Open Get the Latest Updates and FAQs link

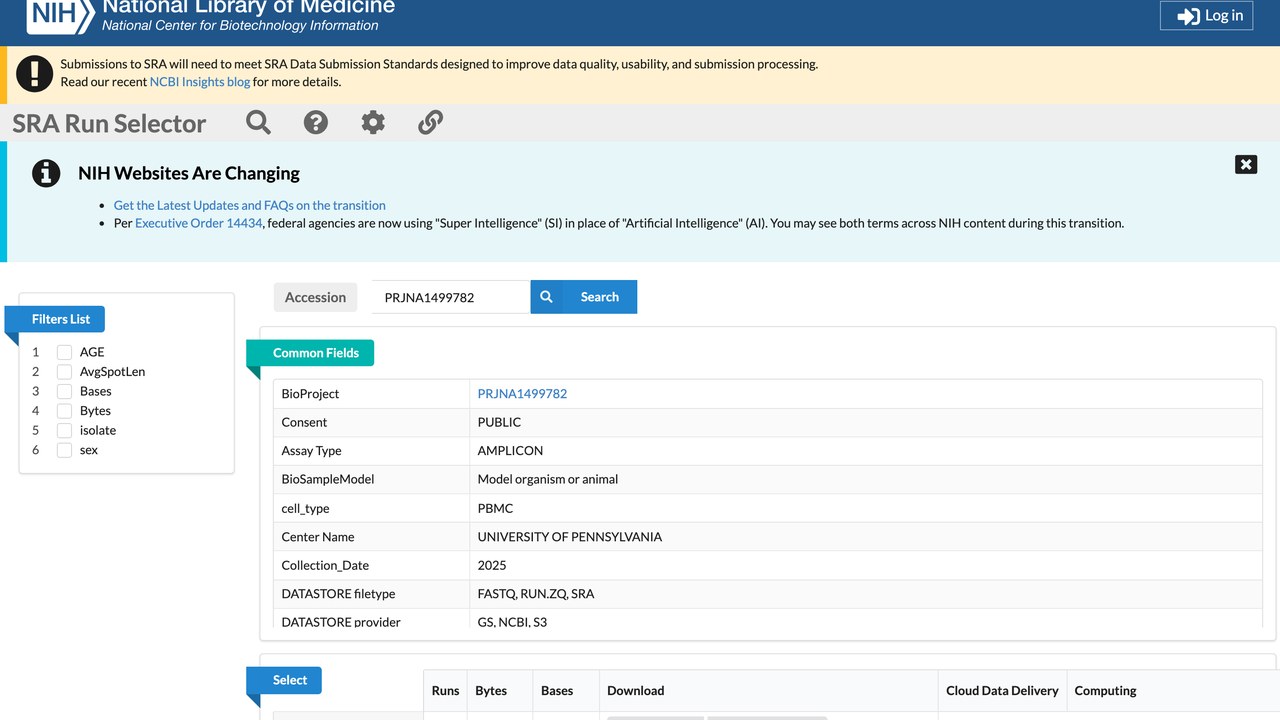point(250,205)
